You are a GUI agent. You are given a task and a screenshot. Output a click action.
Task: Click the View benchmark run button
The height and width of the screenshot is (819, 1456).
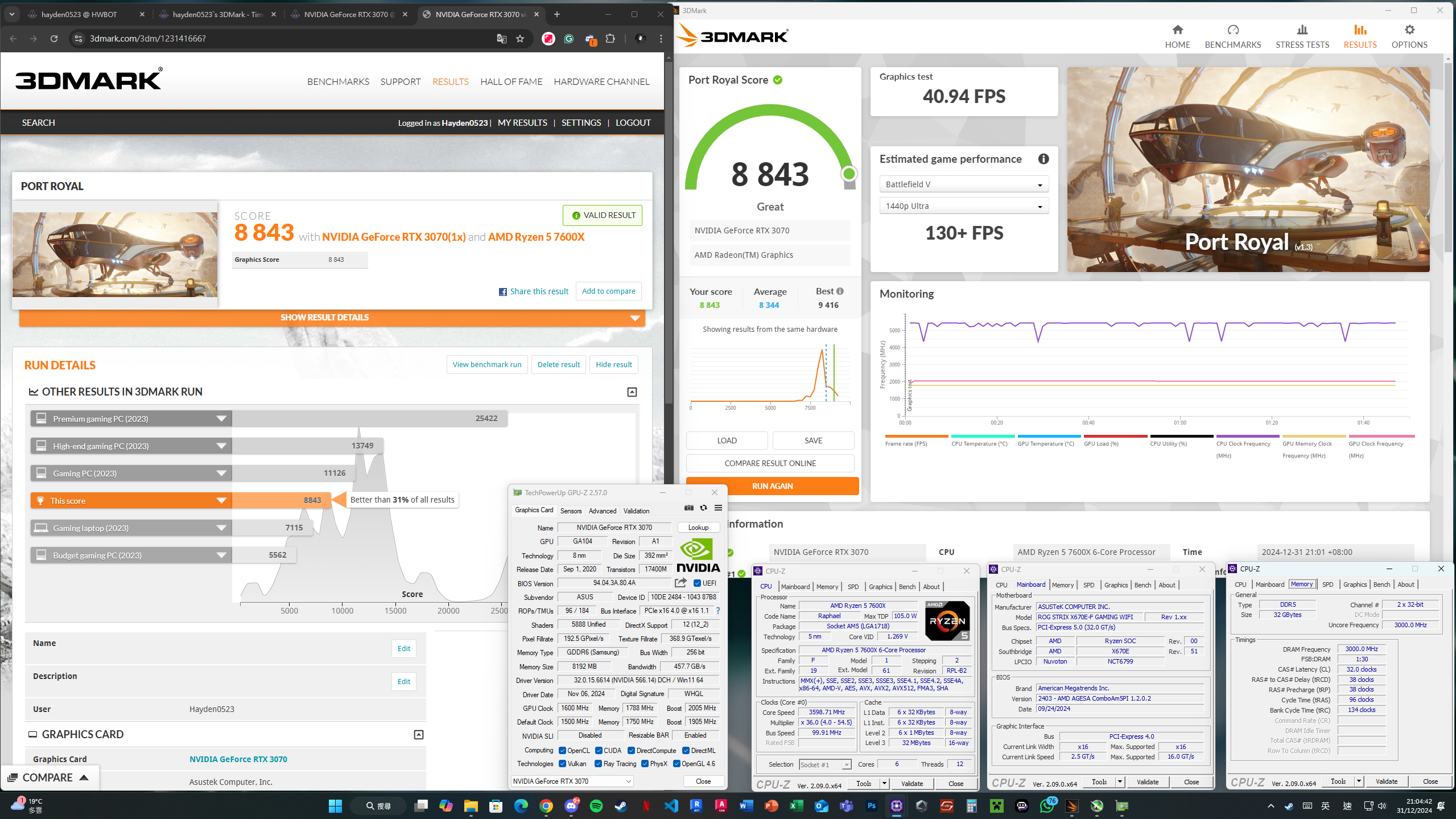click(487, 364)
